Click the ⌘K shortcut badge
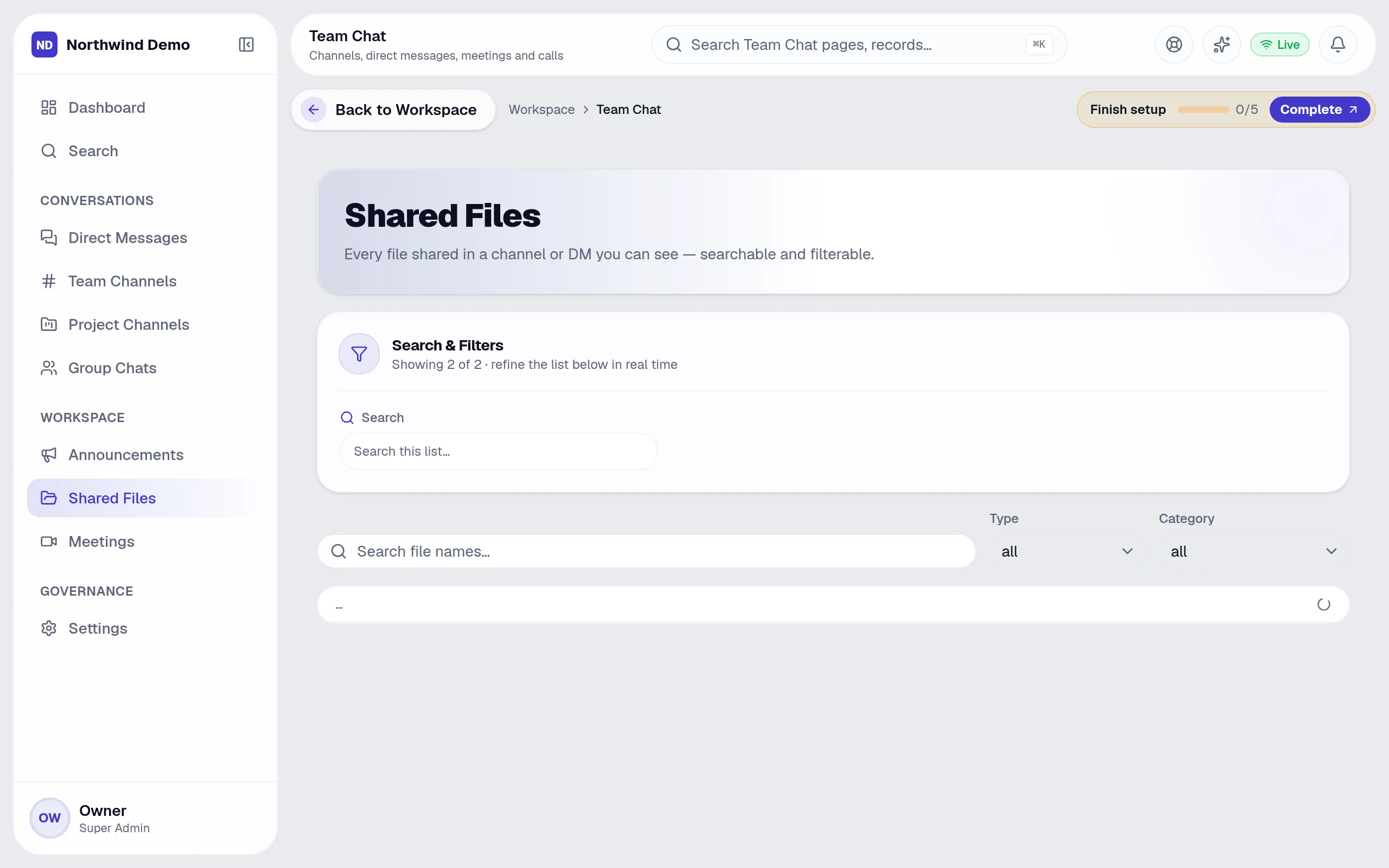 pyautogui.click(x=1039, y=44)
